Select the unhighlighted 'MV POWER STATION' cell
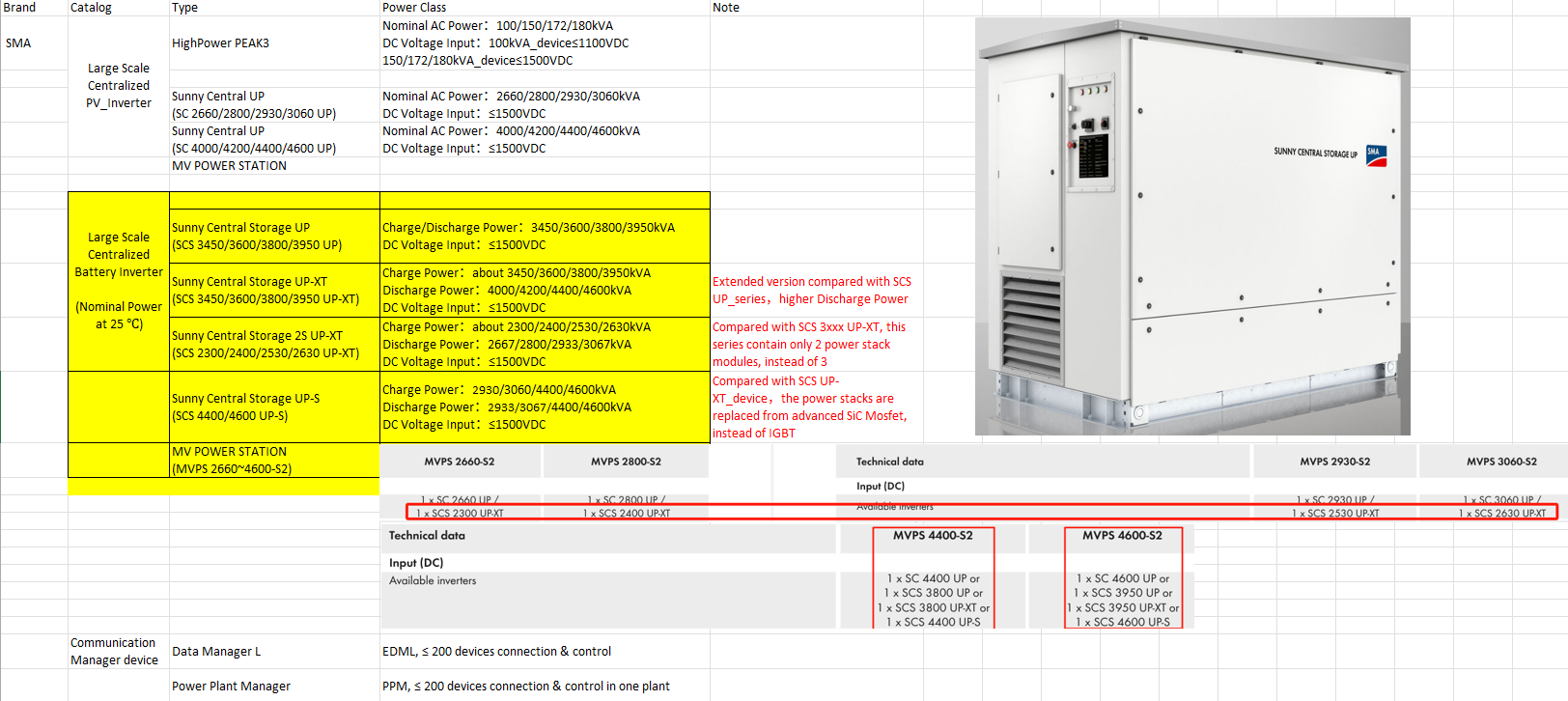1568x701 pixels. [229, 166]
